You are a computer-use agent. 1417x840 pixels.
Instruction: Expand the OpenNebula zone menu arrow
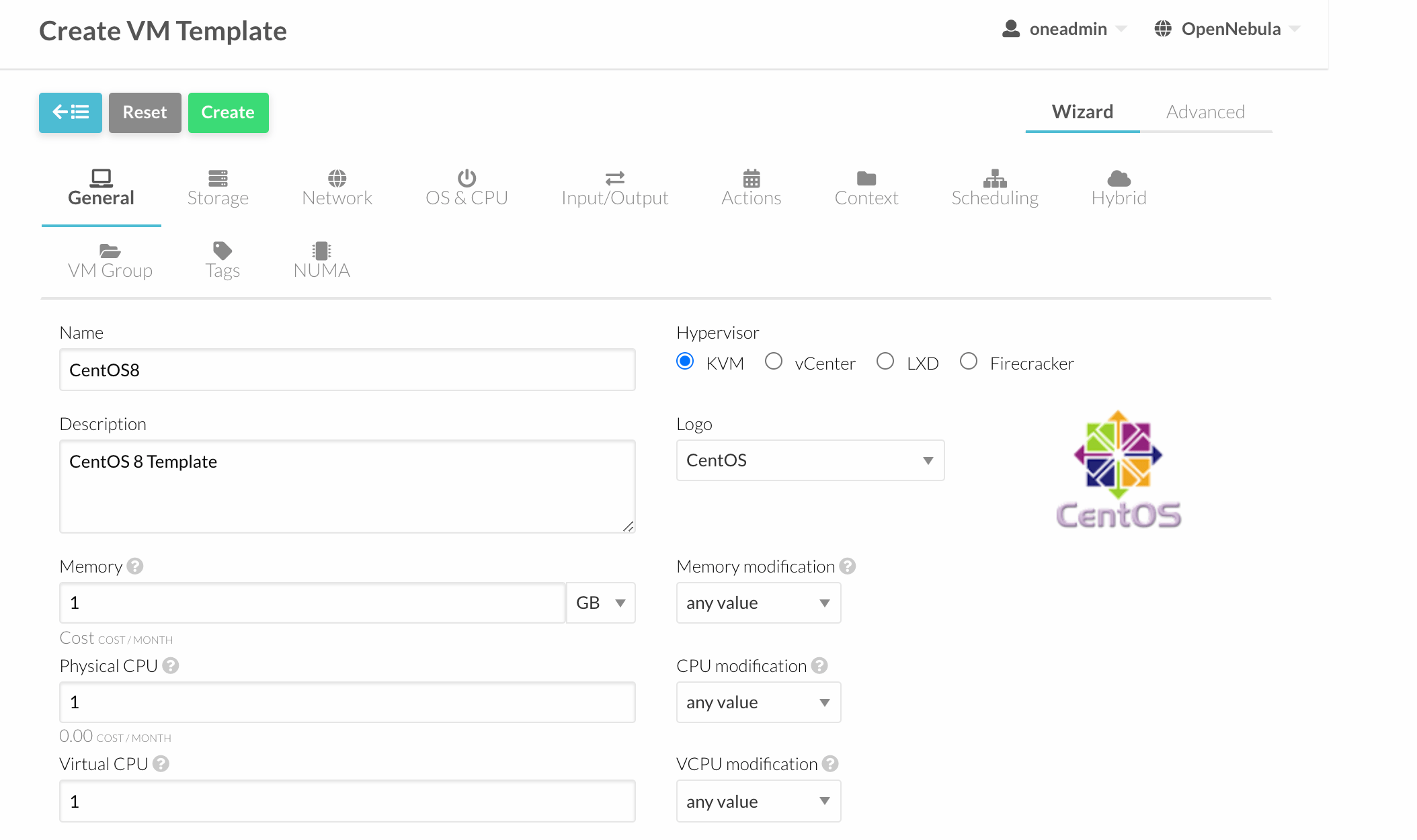pyautogui.click(x=1295, y=29)
